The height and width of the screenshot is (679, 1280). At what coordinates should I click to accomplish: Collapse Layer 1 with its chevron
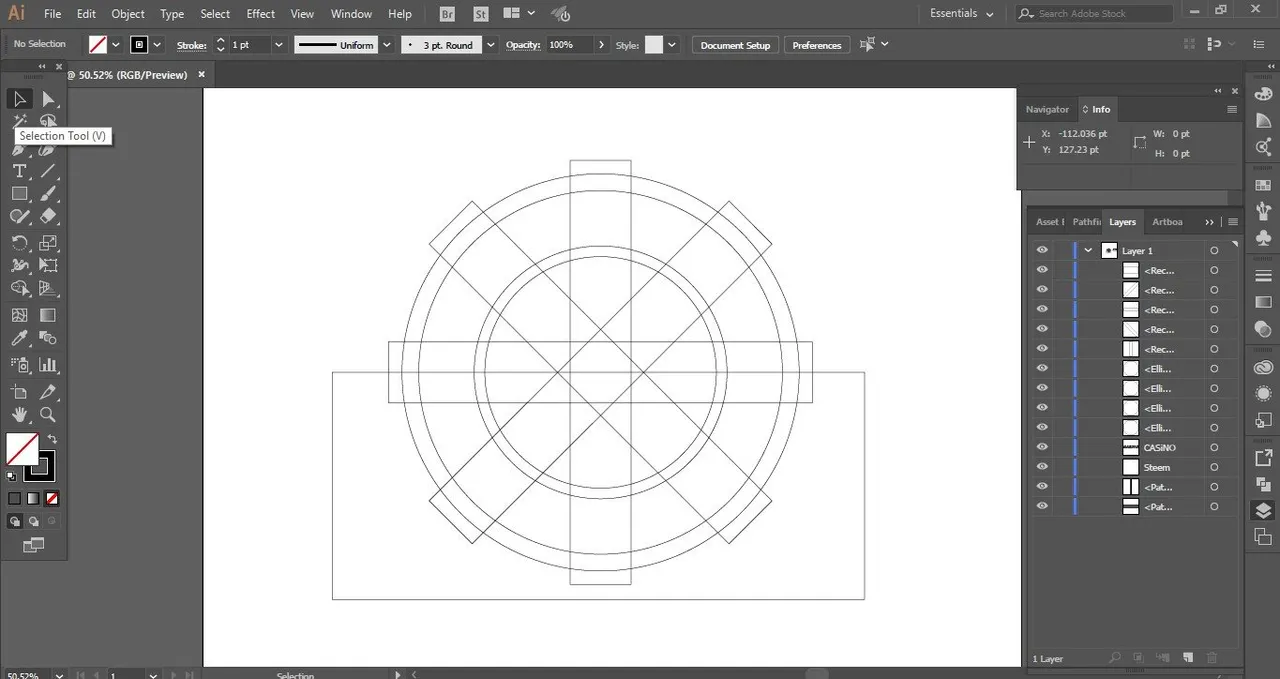1088,251
